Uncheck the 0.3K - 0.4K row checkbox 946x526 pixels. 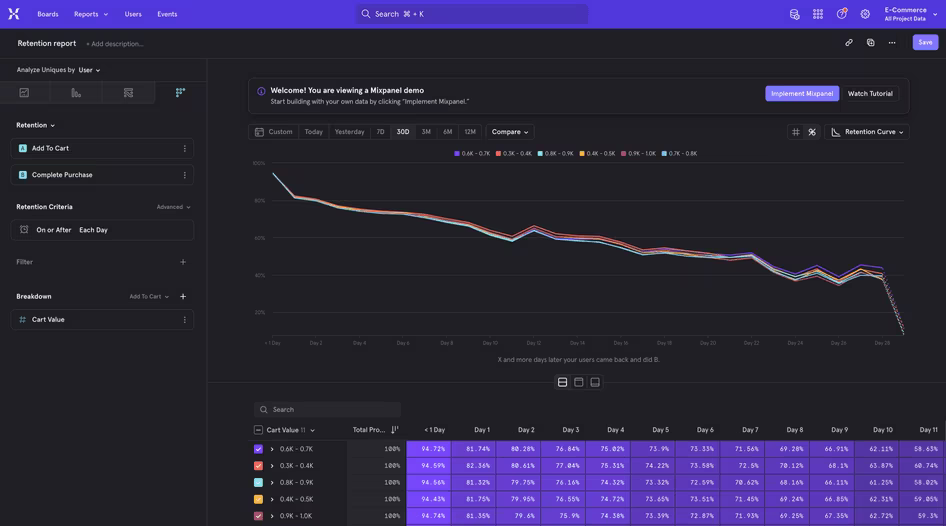pos(258,466)
